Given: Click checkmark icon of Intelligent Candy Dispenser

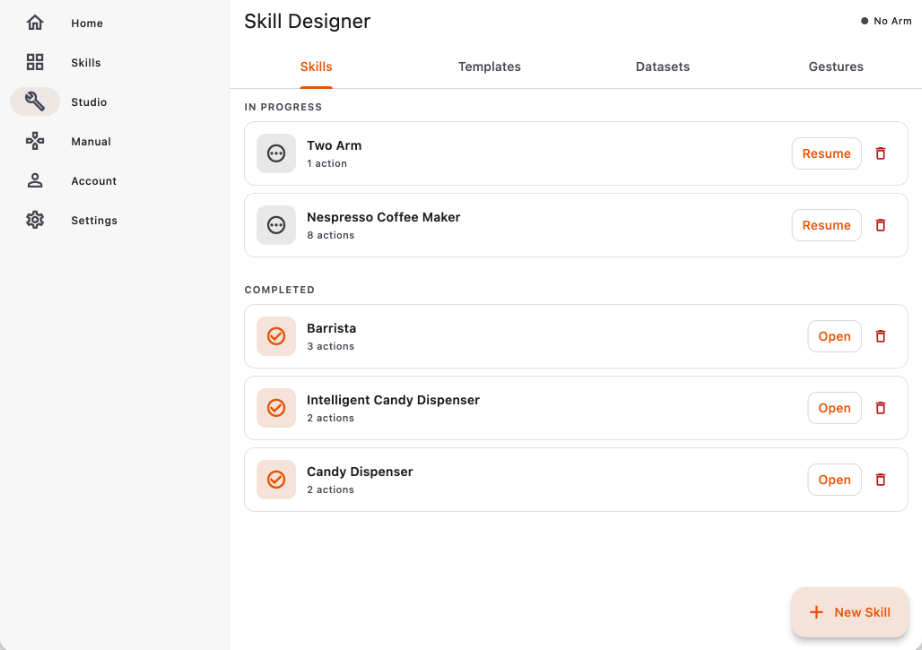Looking at the screenshot, I should coord(276,408).
